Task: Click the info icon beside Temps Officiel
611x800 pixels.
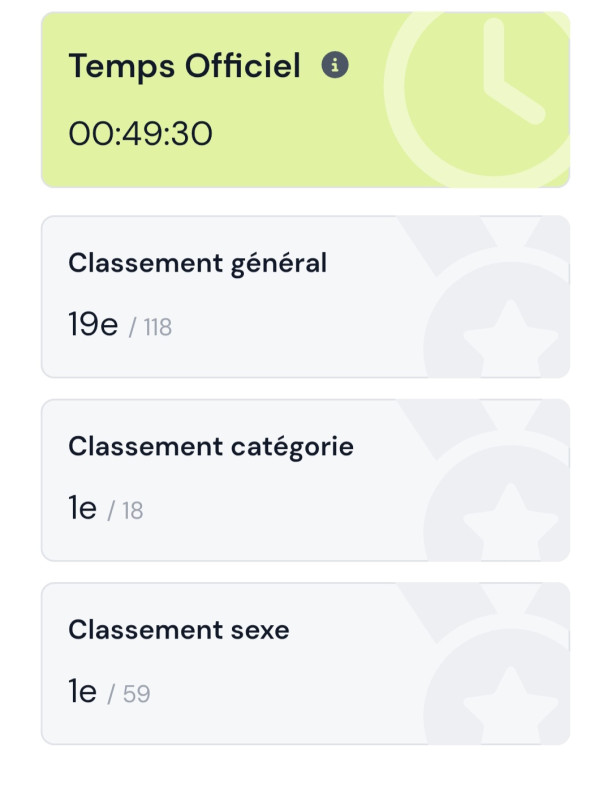Action: coord(335,66)
